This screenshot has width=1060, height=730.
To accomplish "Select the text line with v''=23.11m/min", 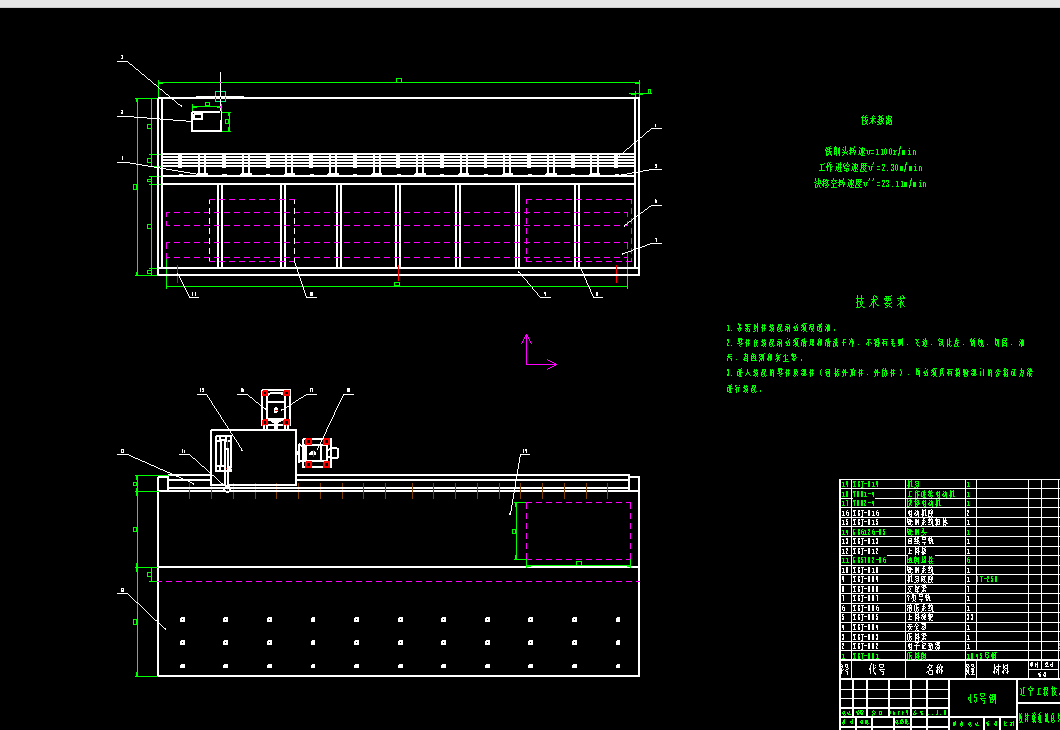I will tap(871, 183).
